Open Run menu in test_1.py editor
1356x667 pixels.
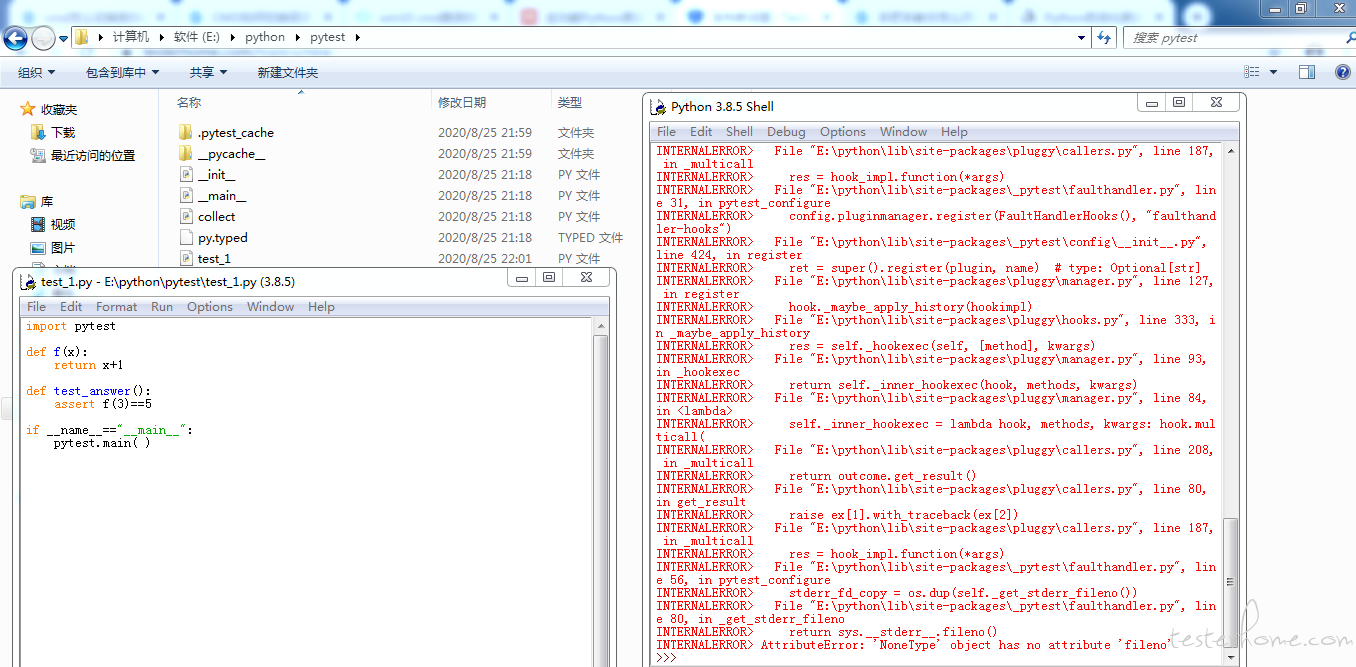162,306
